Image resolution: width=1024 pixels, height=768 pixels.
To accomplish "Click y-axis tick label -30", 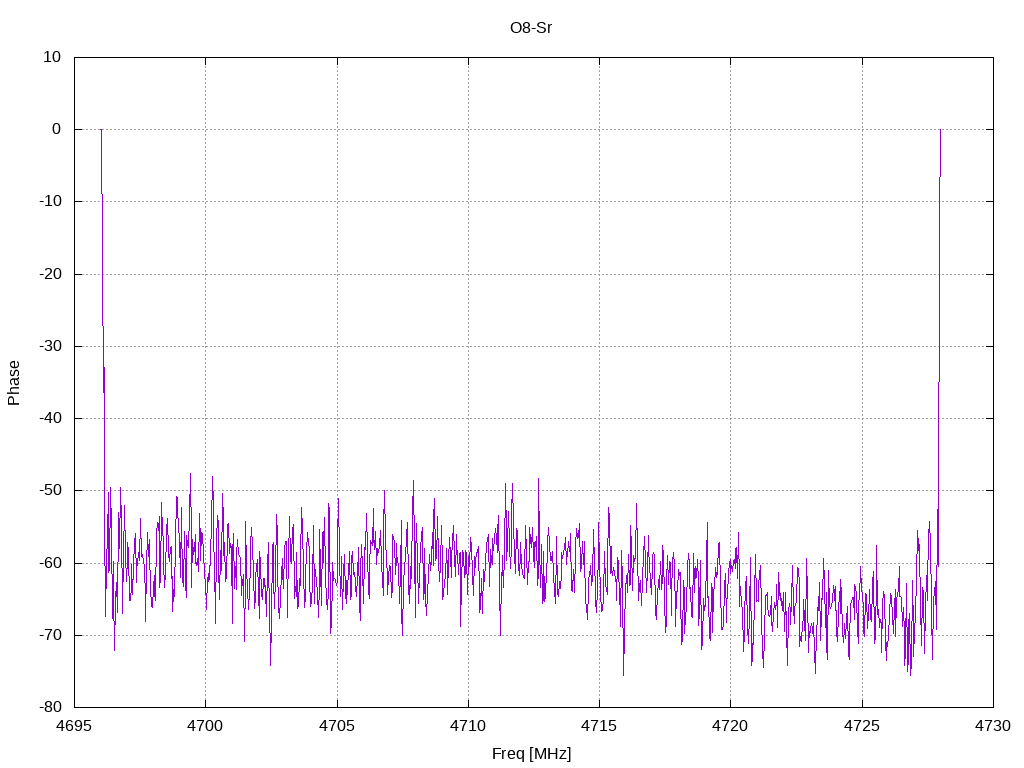I will pyautogui.click(x=50, y=346).
